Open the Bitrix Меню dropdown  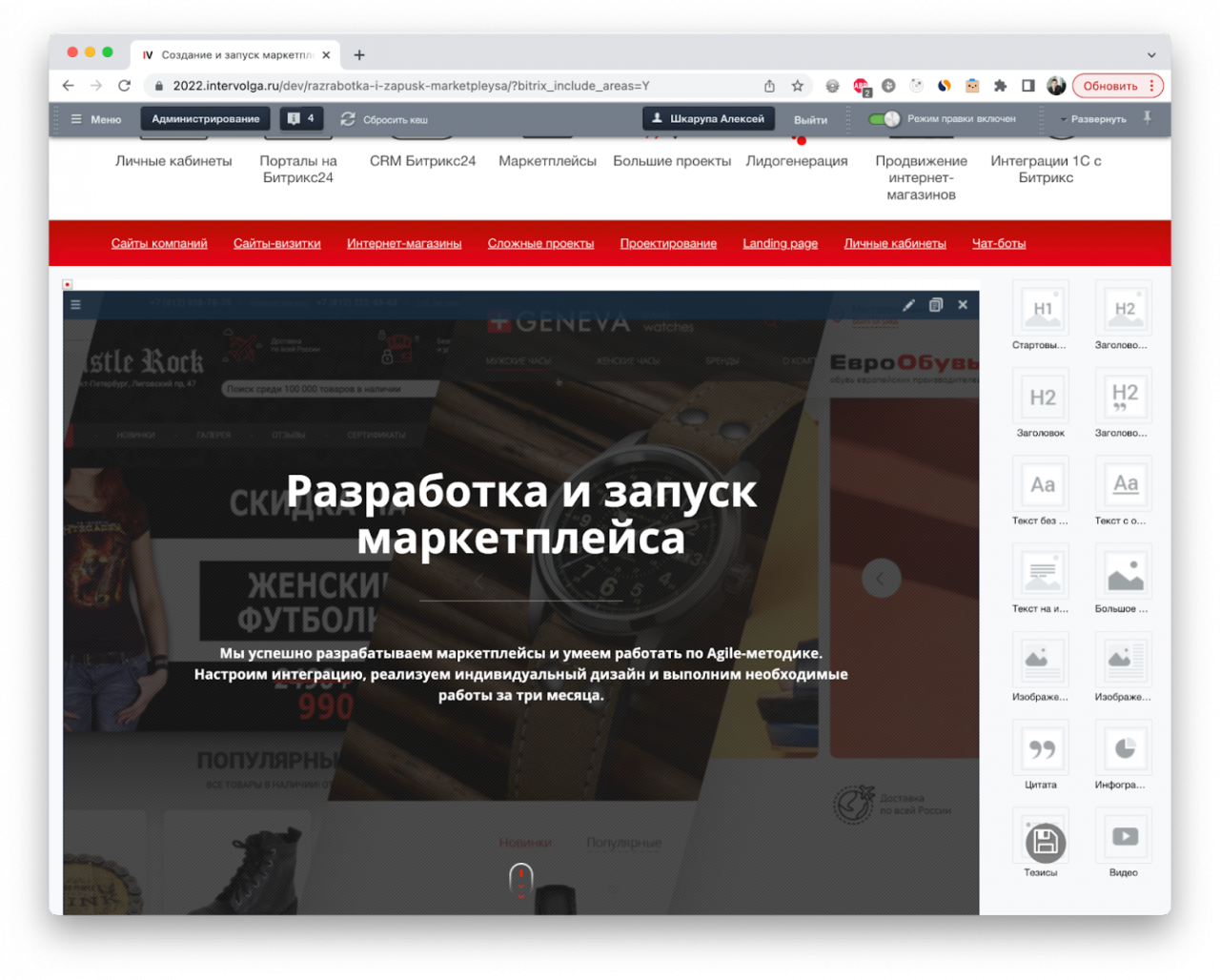[x=96, y=119]
